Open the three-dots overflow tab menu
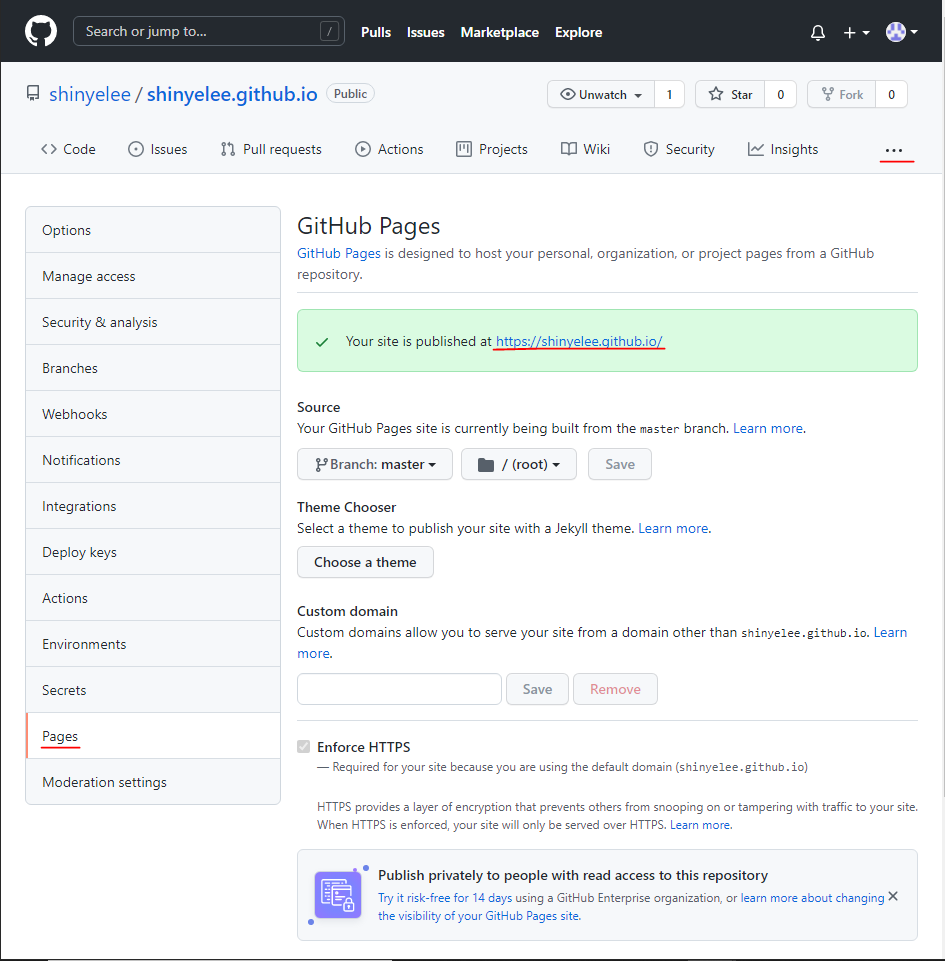Image resolution: width=945 pixels, height=961 pixels. (894, 150)
